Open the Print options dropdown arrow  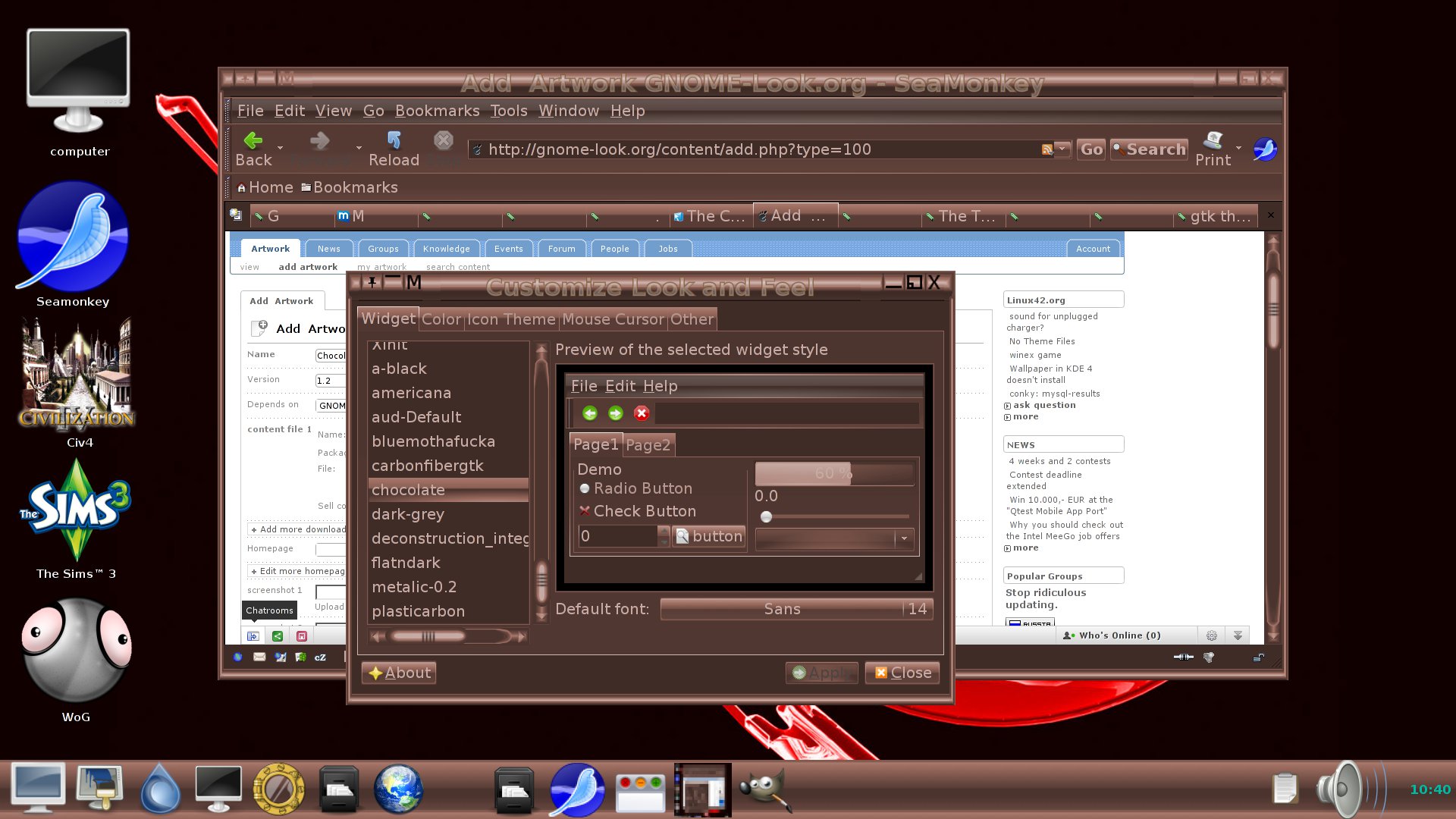[x=1238, y=148]
